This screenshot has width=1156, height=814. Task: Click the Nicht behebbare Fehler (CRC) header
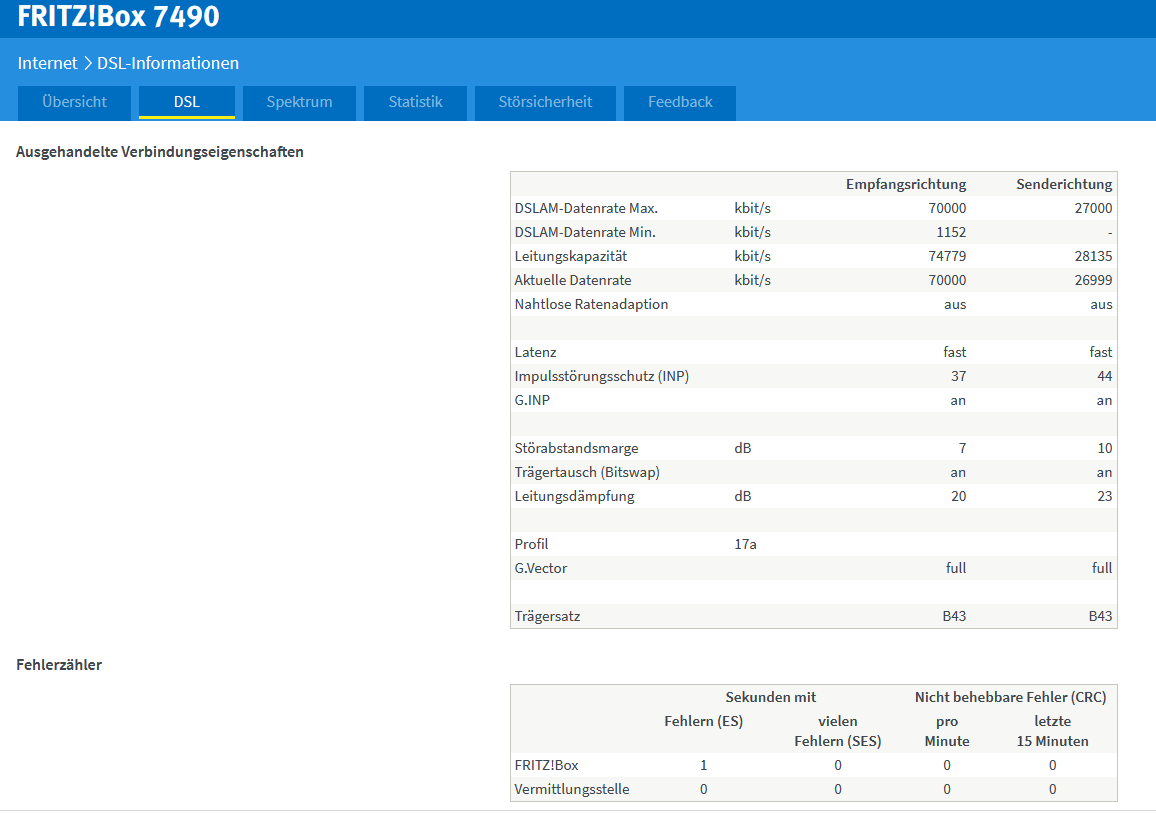(x=1011, y=698)
